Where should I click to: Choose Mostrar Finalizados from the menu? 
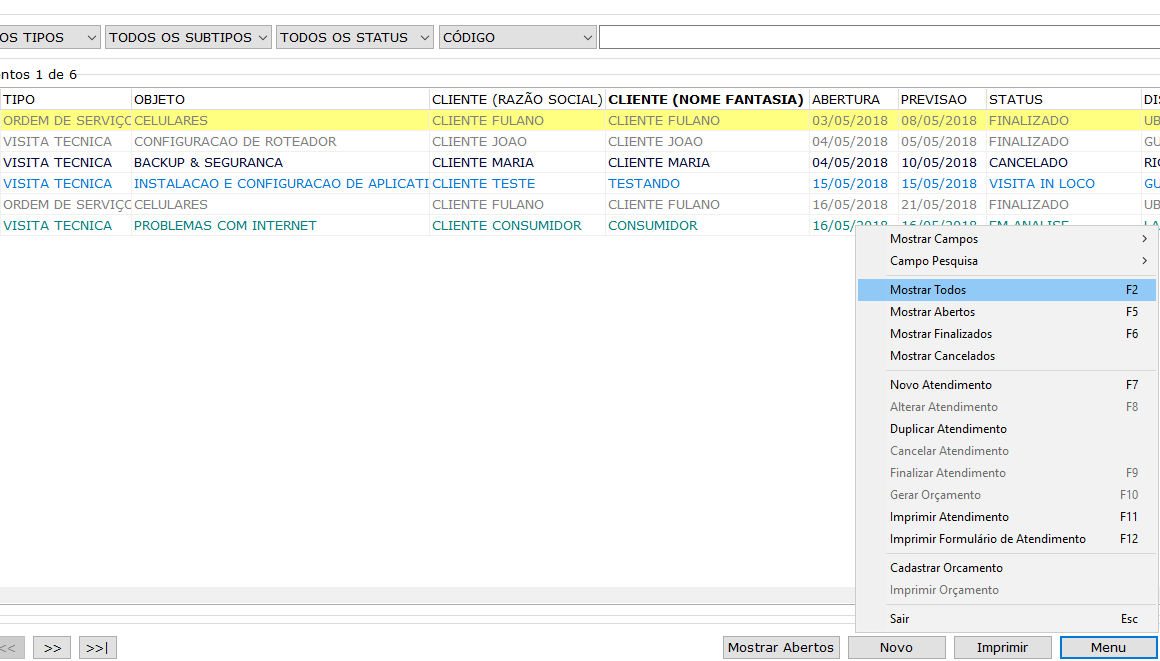(x=1007, y=334)
